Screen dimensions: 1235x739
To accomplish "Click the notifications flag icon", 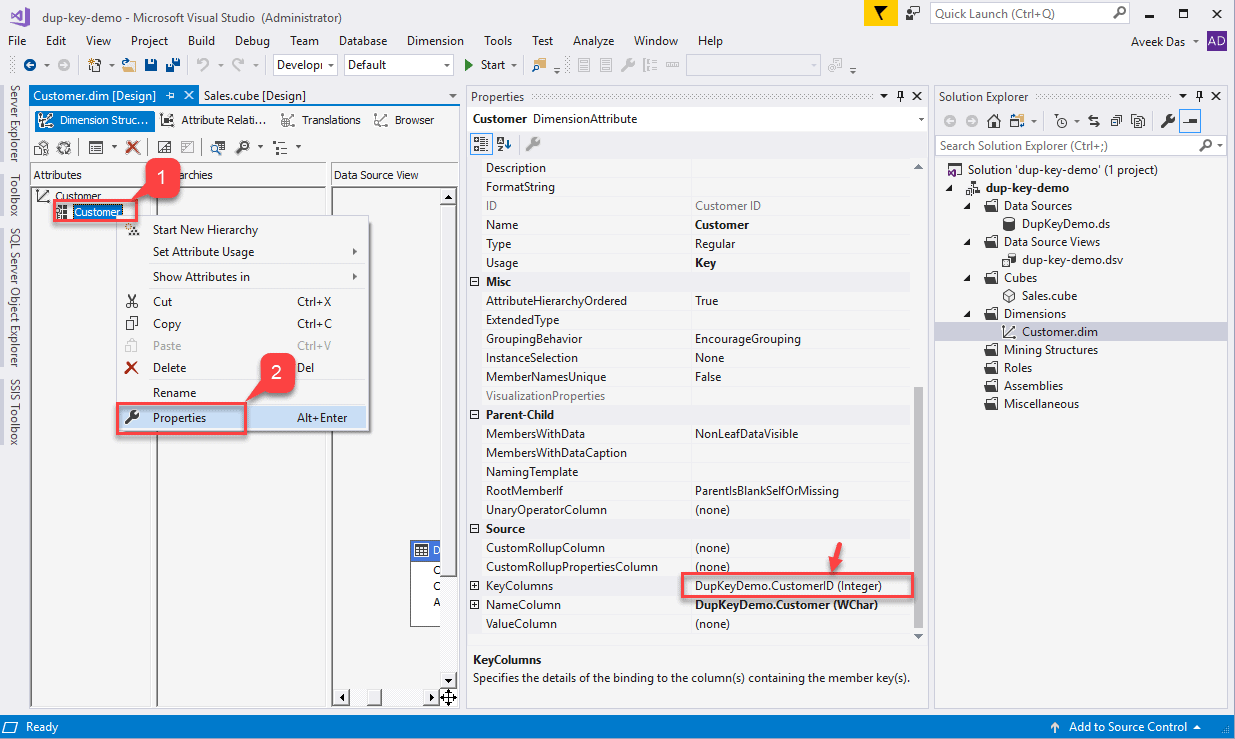I will click(880, 13).
